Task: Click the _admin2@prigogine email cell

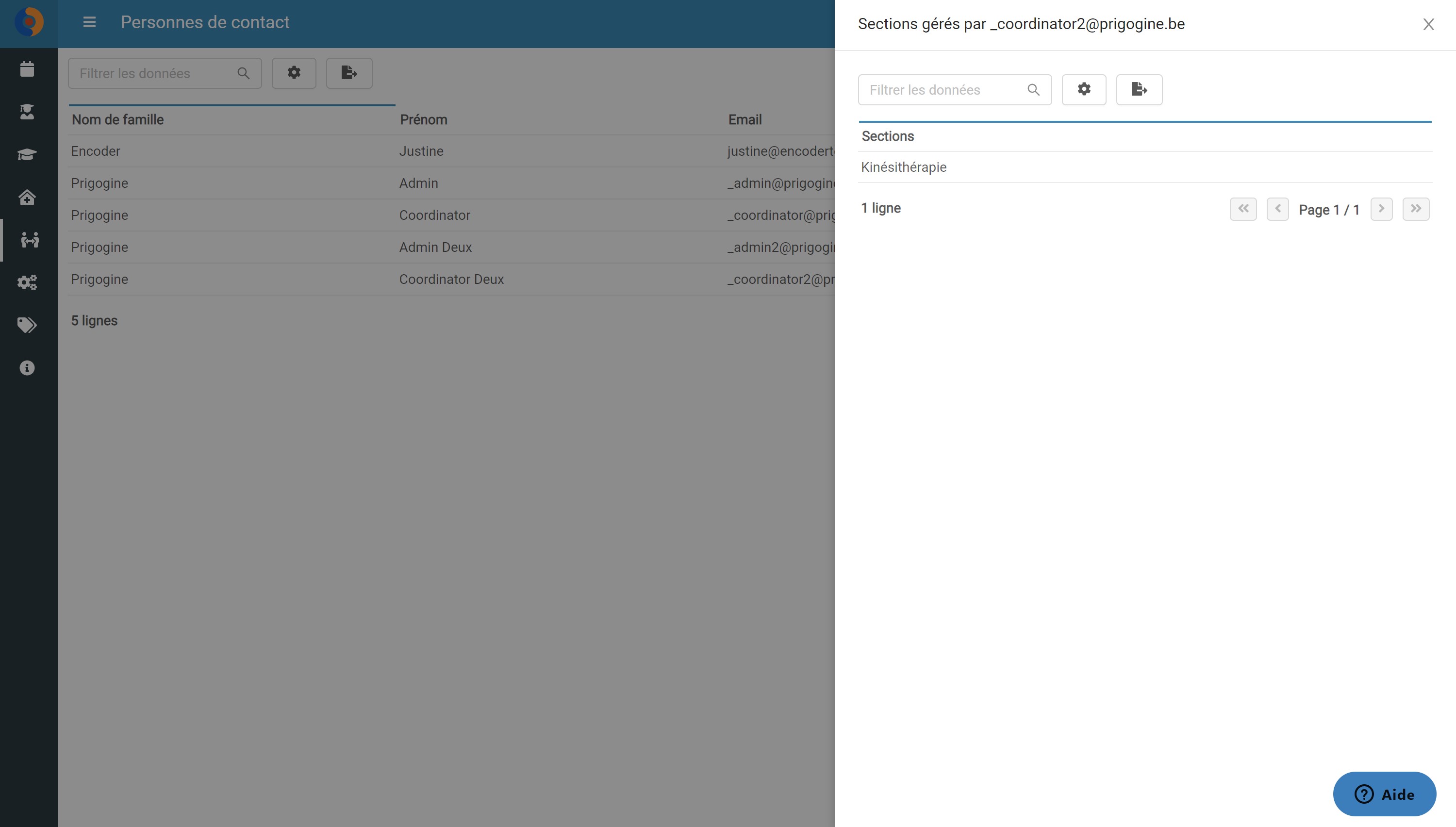Action: [780, 247]
